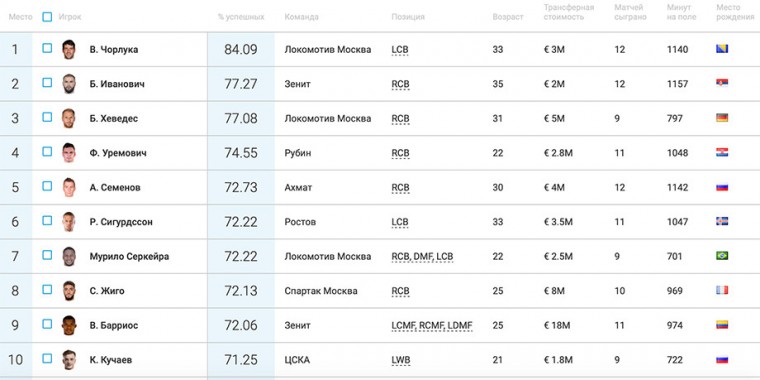Screen dimensions: 760x380
Task: Click the Bosnian flag icon for В. Чорлука
Action: (x=722, y=48)
